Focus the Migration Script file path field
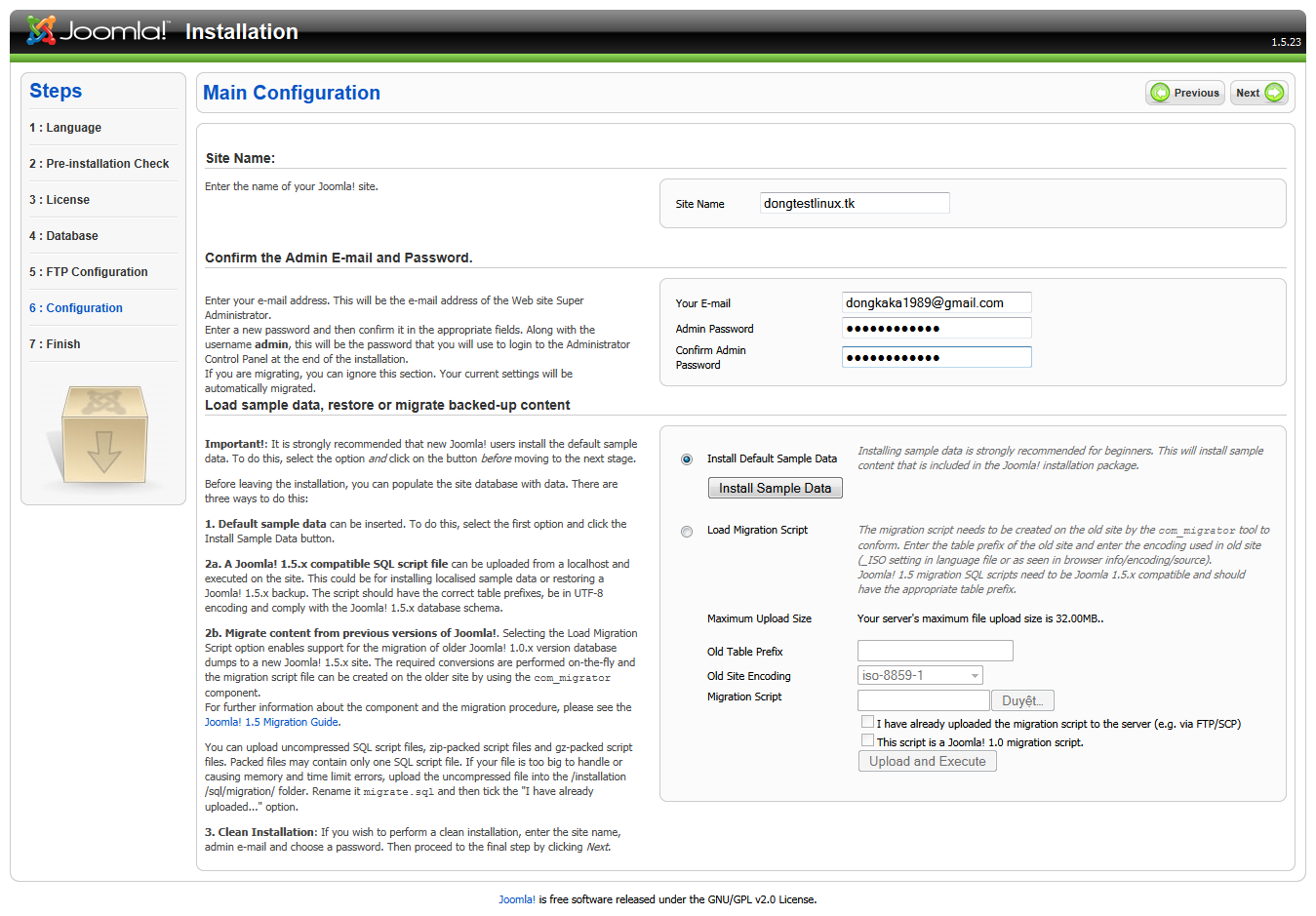 click(924, 700)
